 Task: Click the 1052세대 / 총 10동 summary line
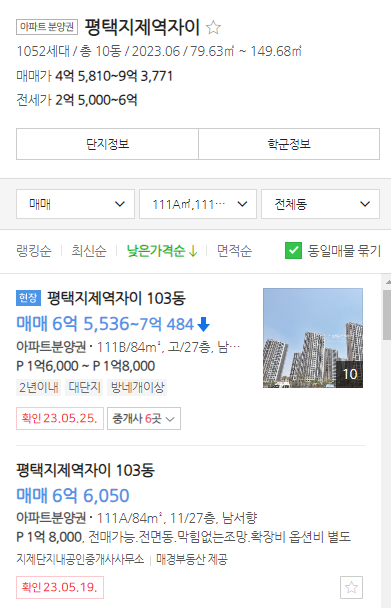[x=159, y=51]
